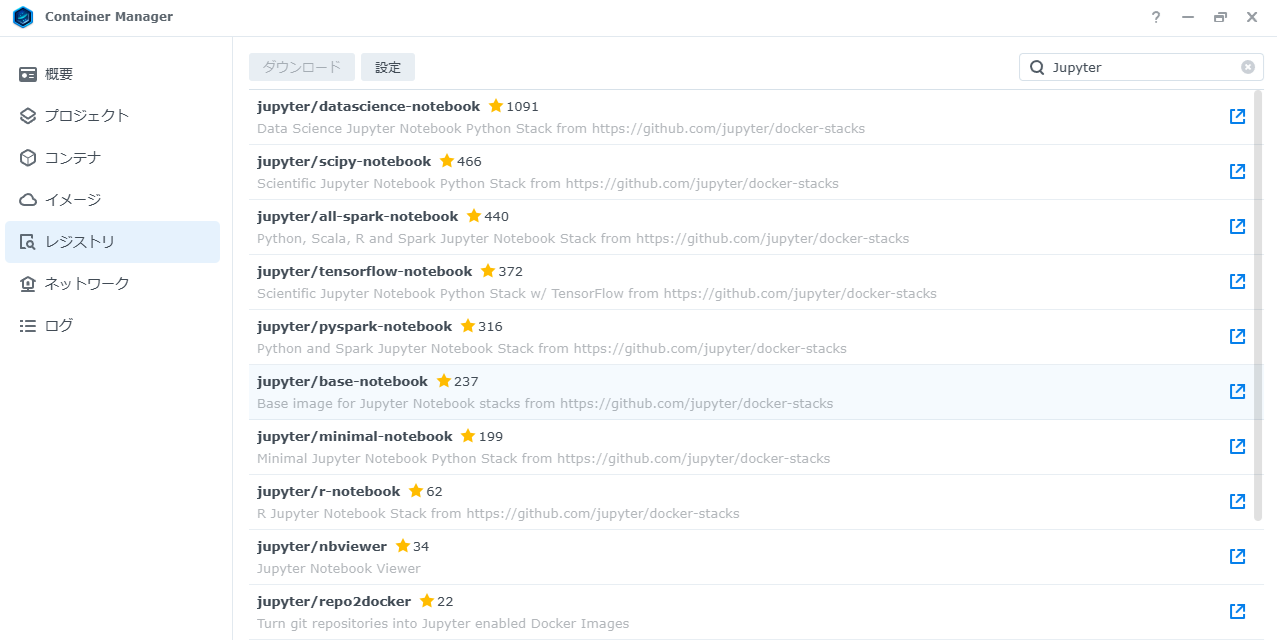
Task: Click star count 1091
Action: point(522,106)
